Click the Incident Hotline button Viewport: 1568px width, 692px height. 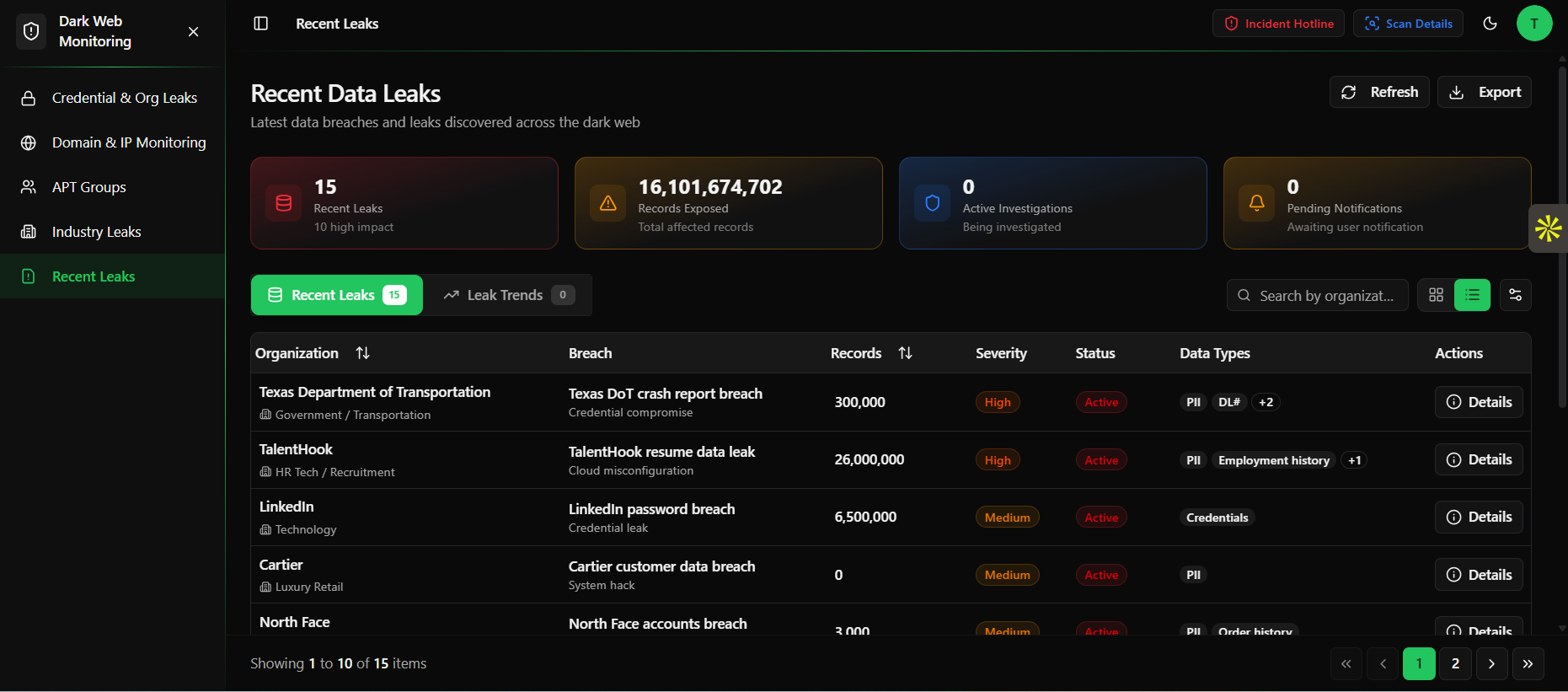[1278, 24]
